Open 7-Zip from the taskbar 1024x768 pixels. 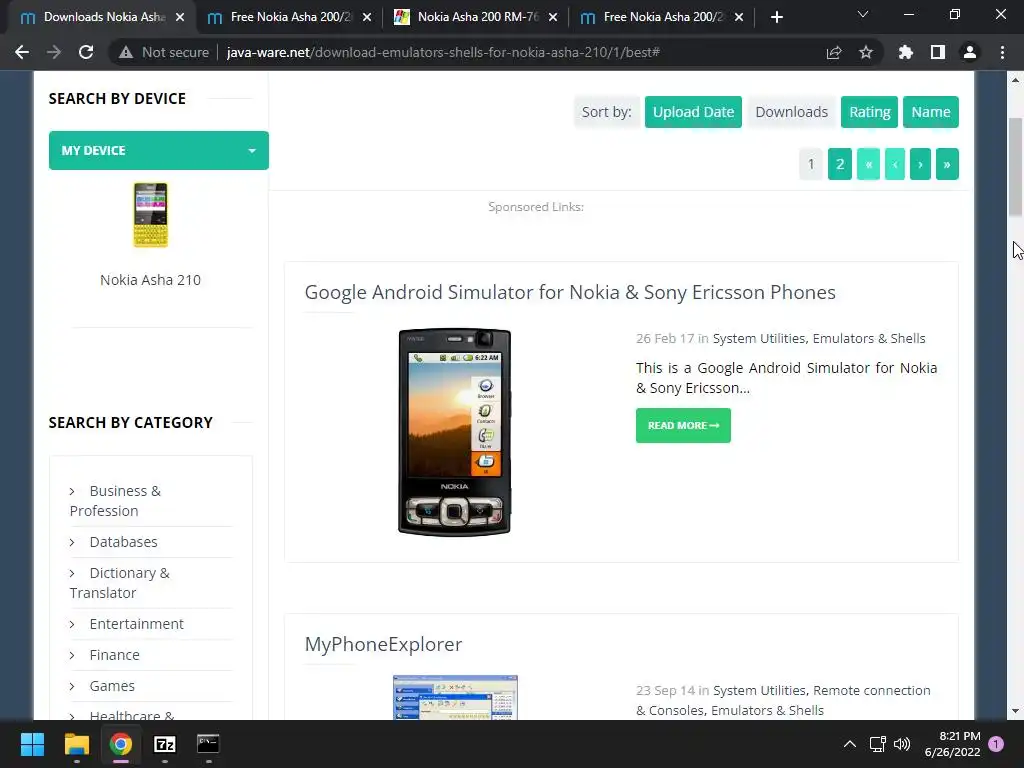click(165, 744)
